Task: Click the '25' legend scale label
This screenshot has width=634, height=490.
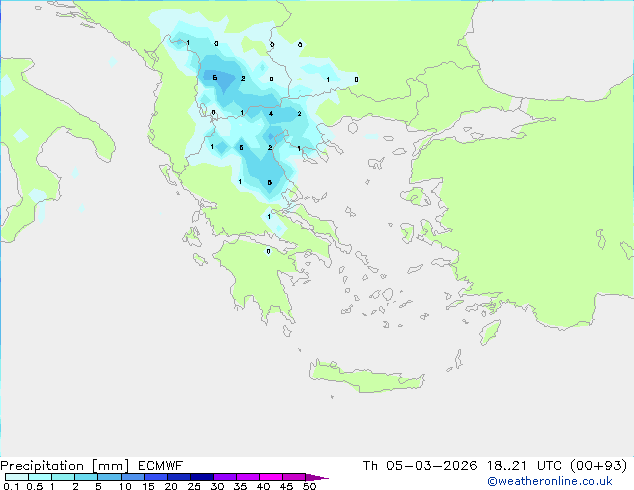Action: tap(194, 486)
